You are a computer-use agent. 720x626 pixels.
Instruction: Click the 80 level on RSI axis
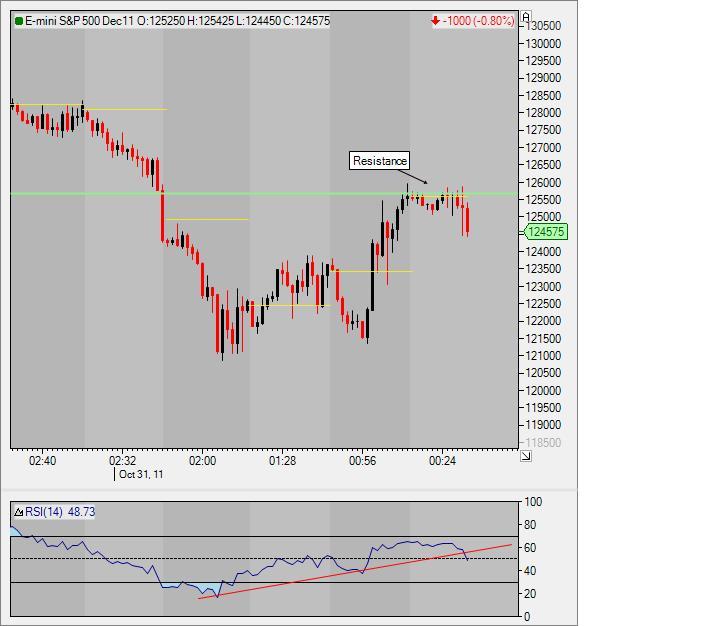[530, 525]
